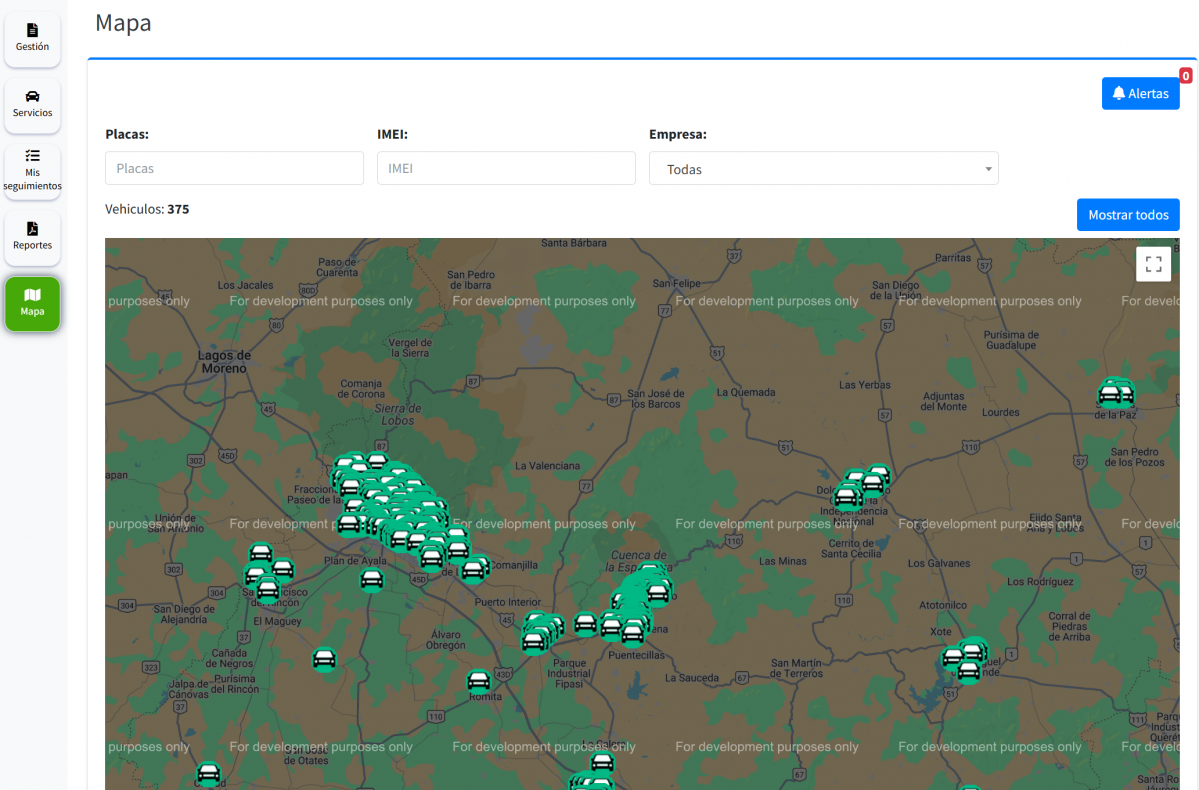The image size is (1199, 790).
Task: Click the Alertas bell button
Action: pos(1140,94)
